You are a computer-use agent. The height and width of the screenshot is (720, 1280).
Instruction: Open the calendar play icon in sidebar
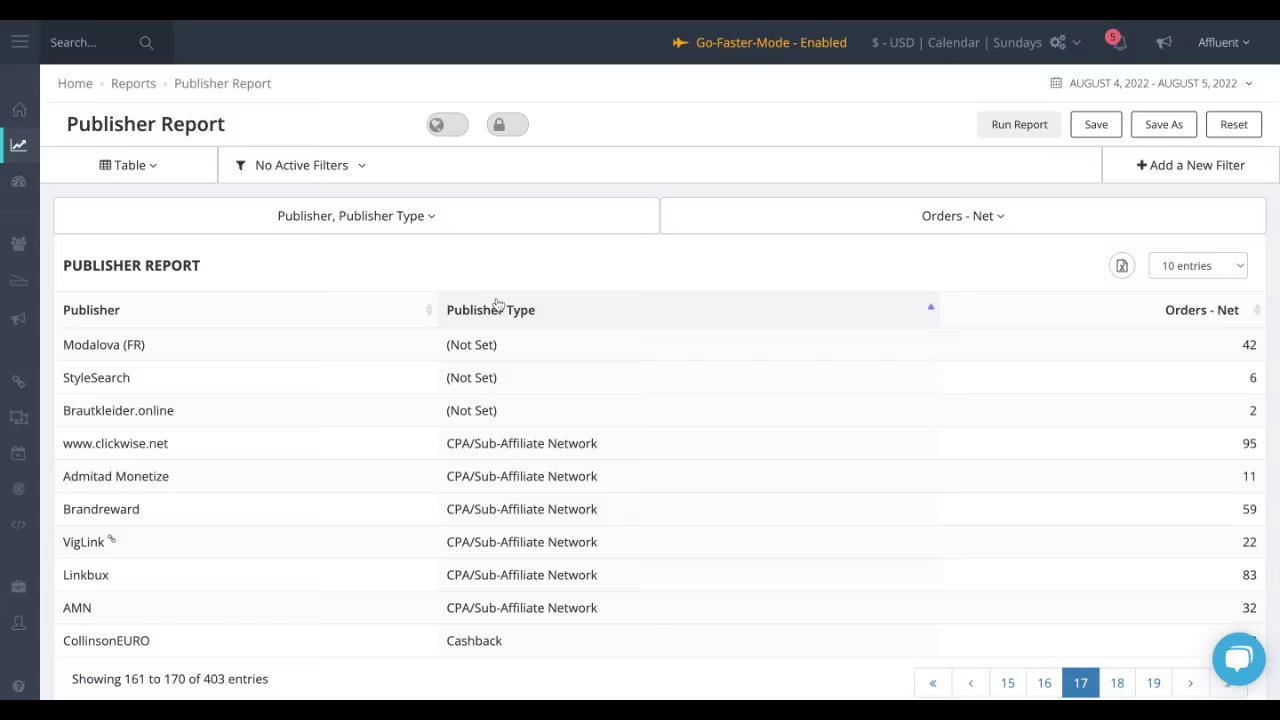tap(19, 453)
